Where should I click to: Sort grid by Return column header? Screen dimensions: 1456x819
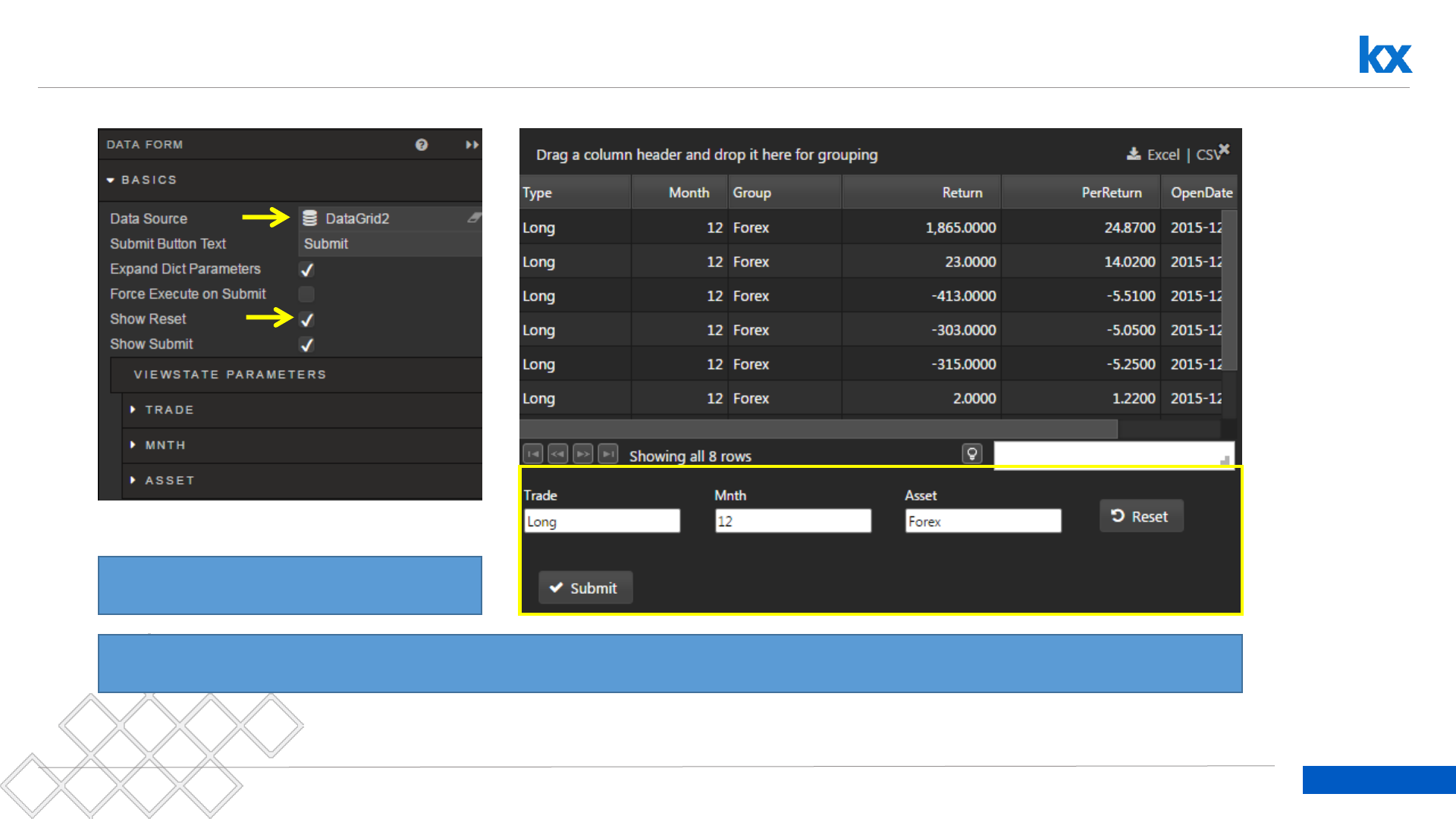point(962,193)
